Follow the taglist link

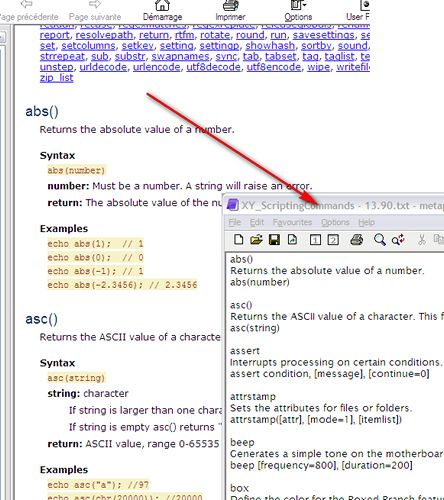(339, 57)
